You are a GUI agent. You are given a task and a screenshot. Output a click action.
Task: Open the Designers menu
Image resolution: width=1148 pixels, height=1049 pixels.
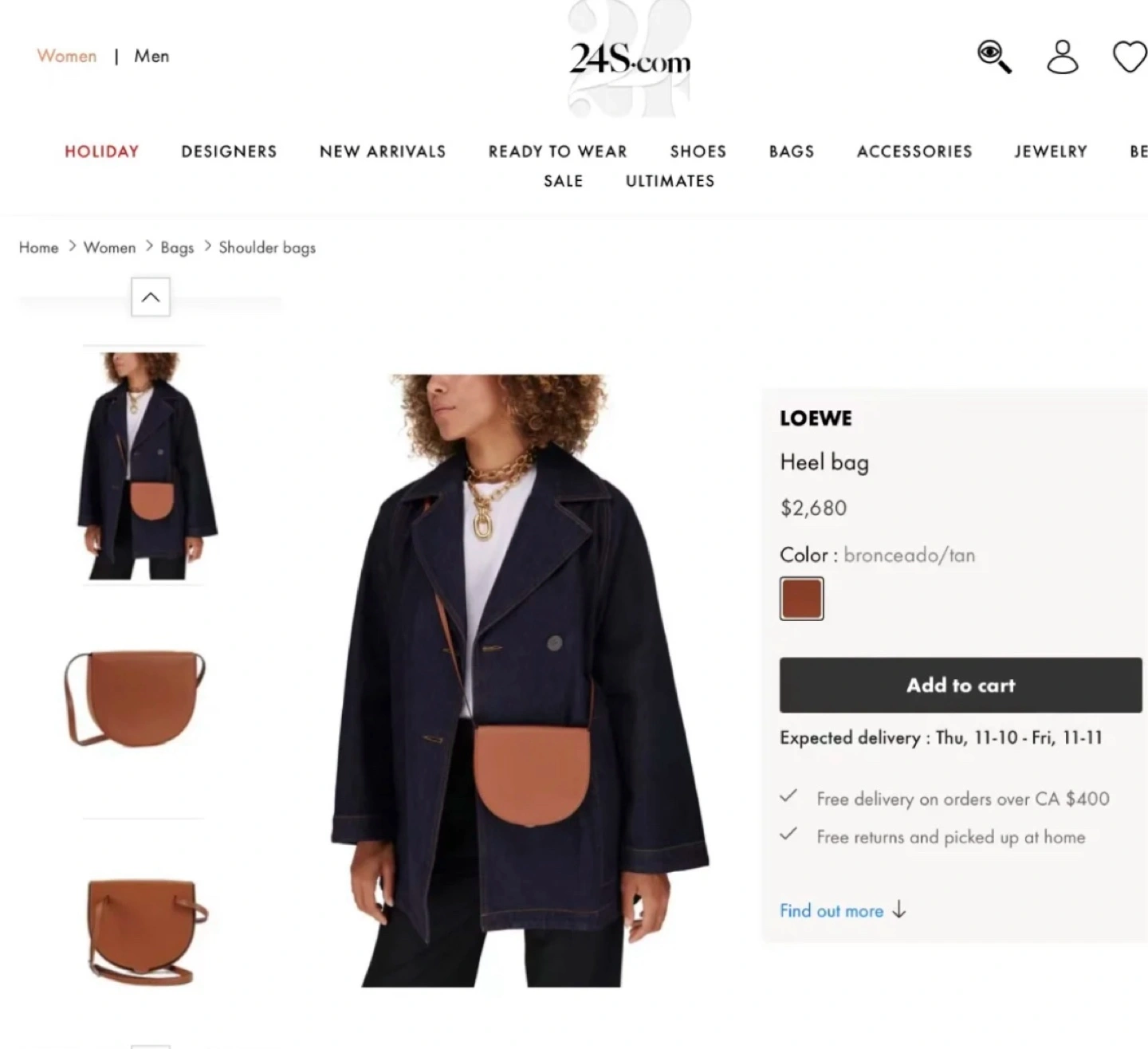tap(229, 151)
